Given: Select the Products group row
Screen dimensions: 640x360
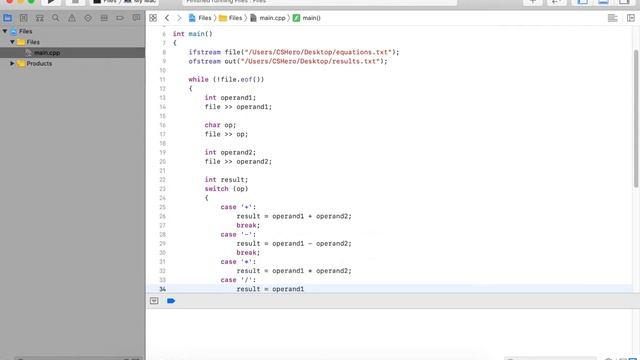Looking at the screenshot, I should click(x=72, y=63).
